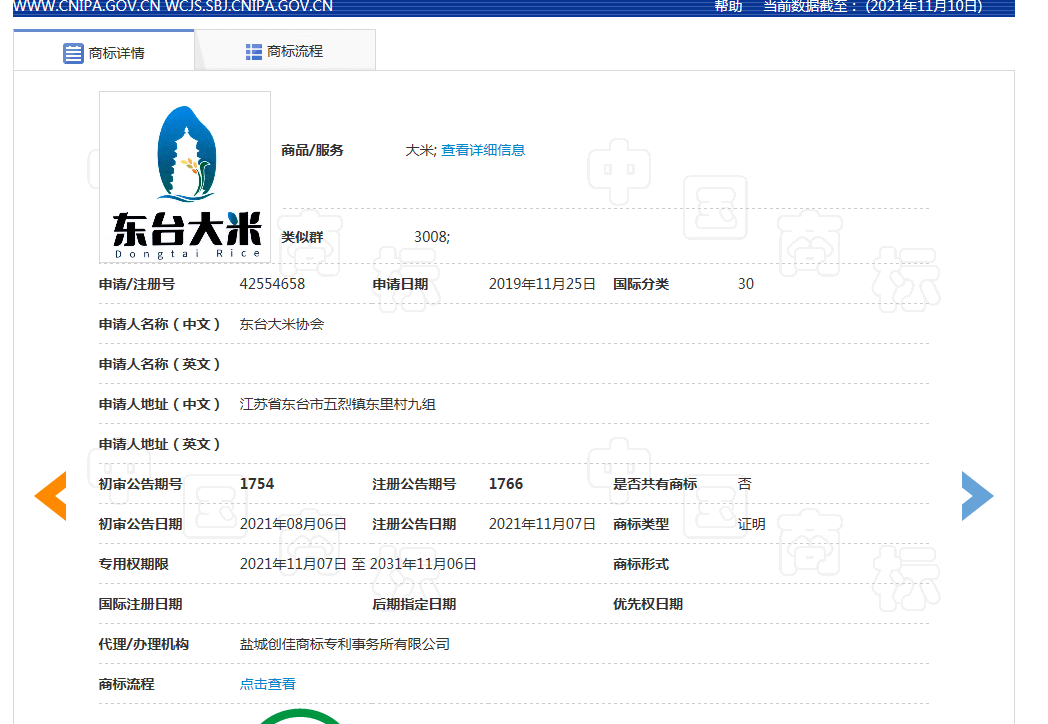The image size is (1048, 724).
Task: Open the 查看详细信息 link
Action: click(483, 150)
